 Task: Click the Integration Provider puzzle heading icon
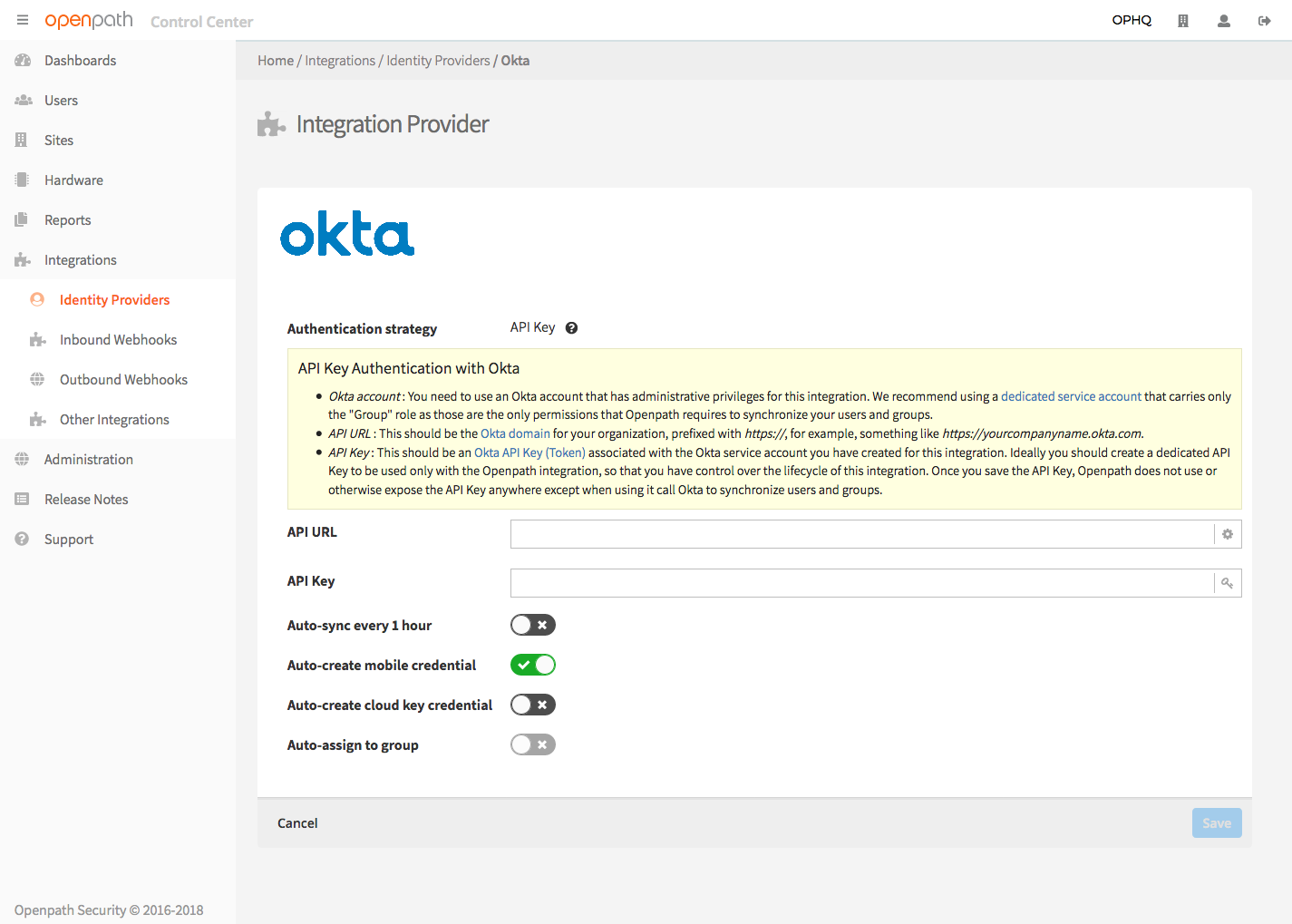271,124
